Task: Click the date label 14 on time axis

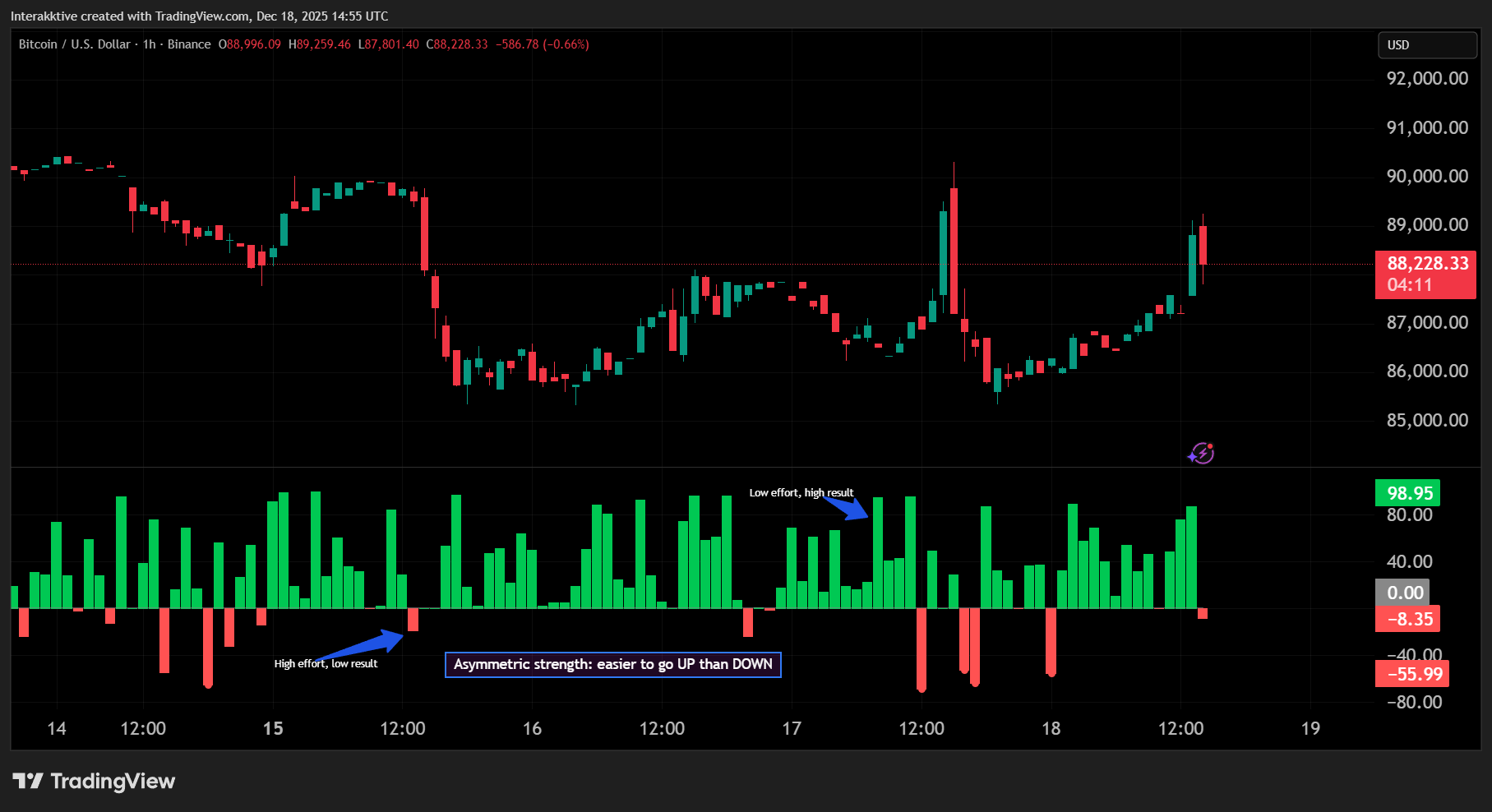Action: (x=57, y=728)
